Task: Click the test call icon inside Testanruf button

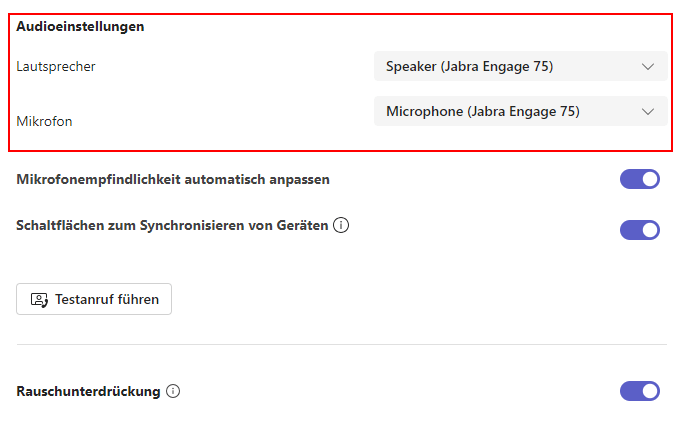Action: pyautogui.click(x=39, y=300)
